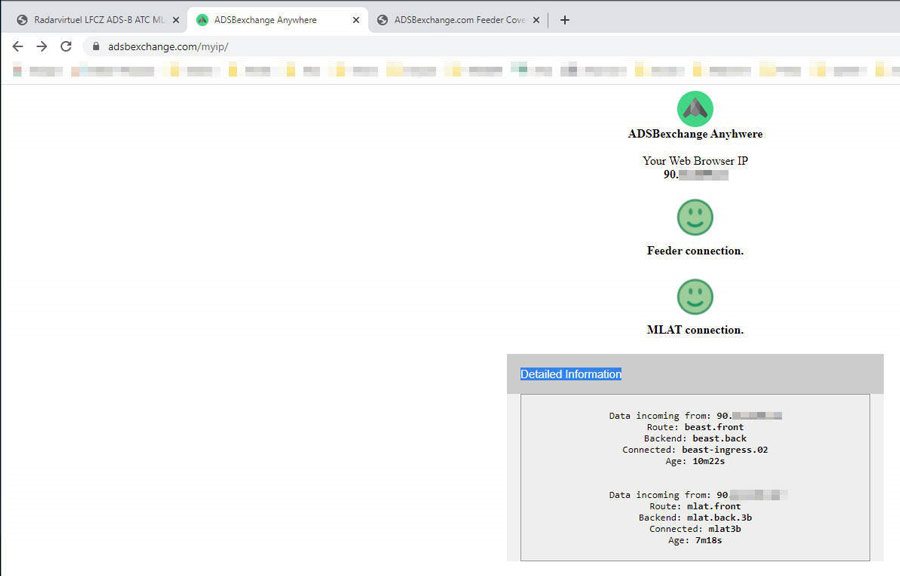Close the ADSBexchange Anywhere tab
The width and height of the screenshot is (900, 576).
[356, 20]
